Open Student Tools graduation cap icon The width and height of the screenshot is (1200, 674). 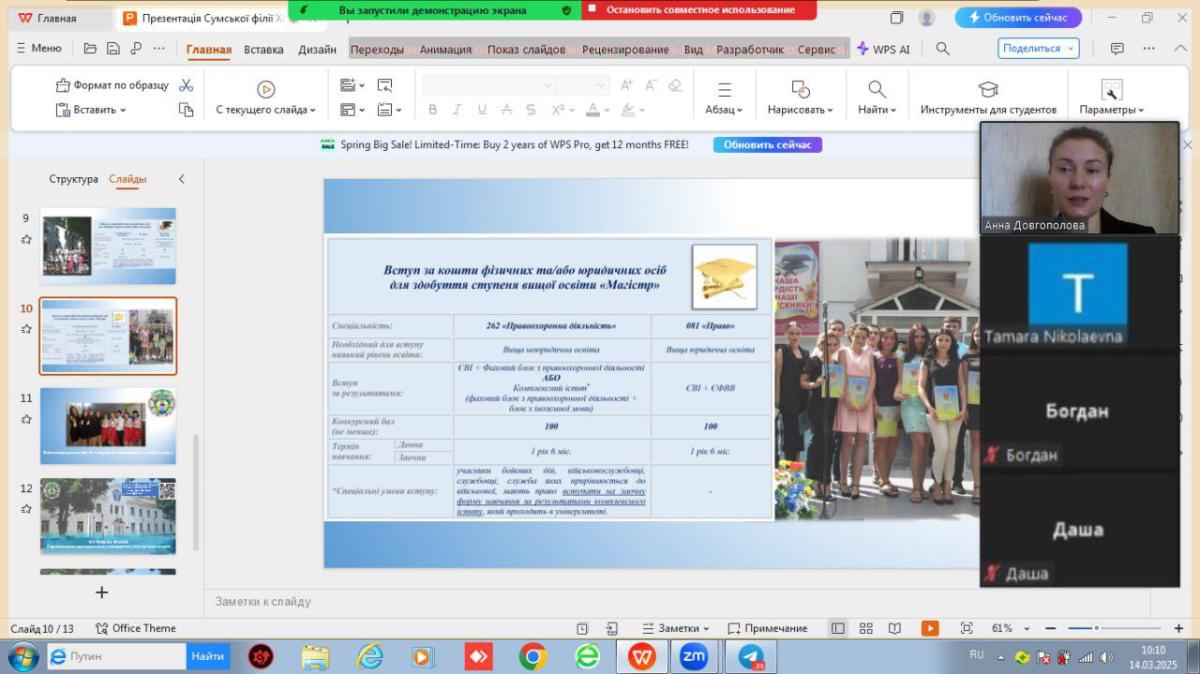(x=988, y=89)
